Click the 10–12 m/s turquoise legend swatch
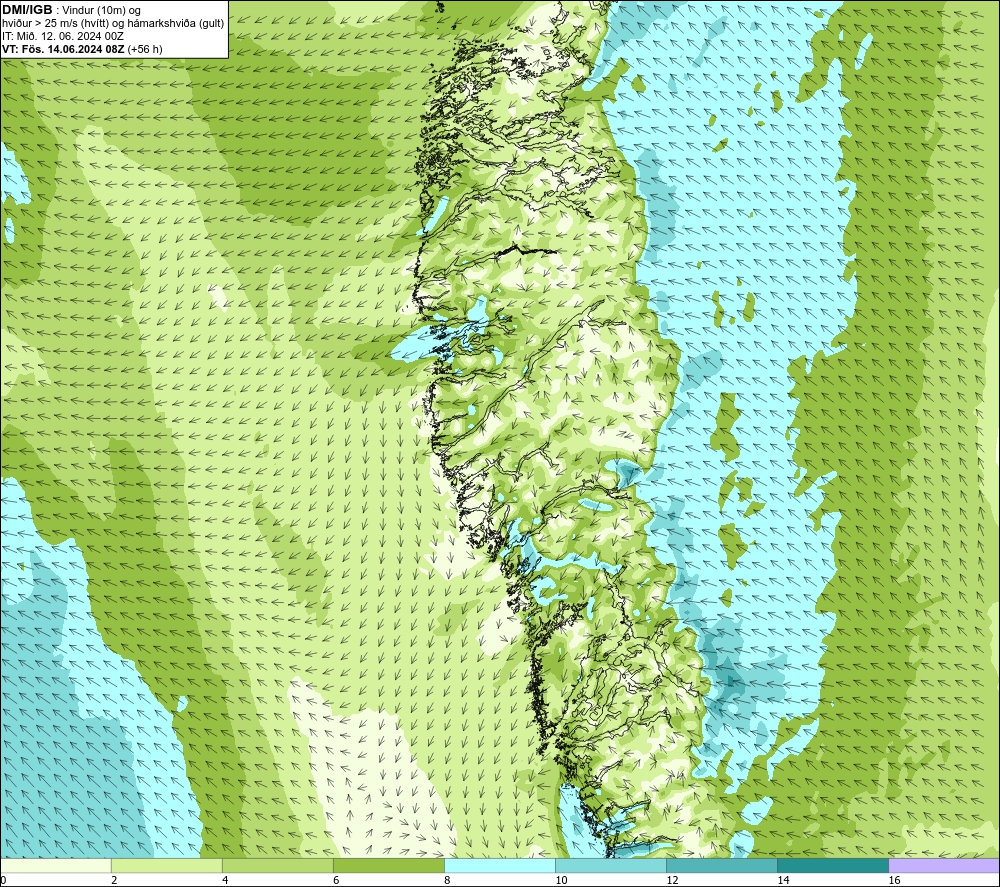Screen dimensions: 1000x887 pyautogui.click(x=611, y=865)
